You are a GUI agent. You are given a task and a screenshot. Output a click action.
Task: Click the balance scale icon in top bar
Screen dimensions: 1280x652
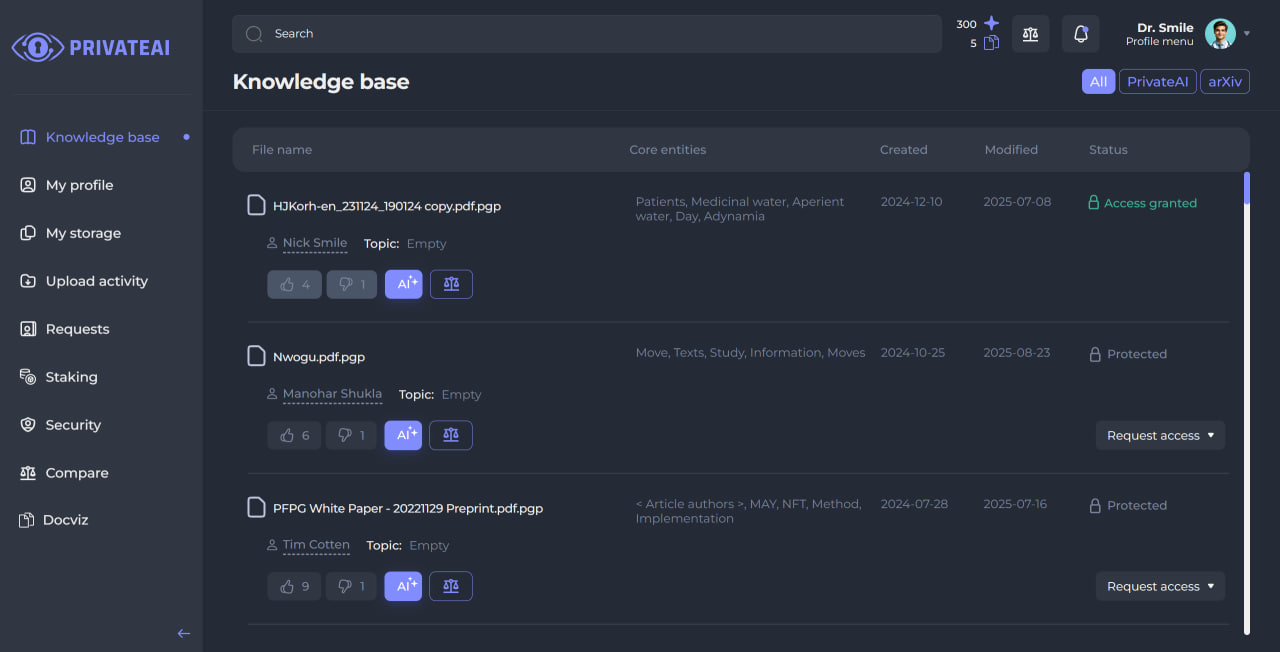click(1030, 34)
